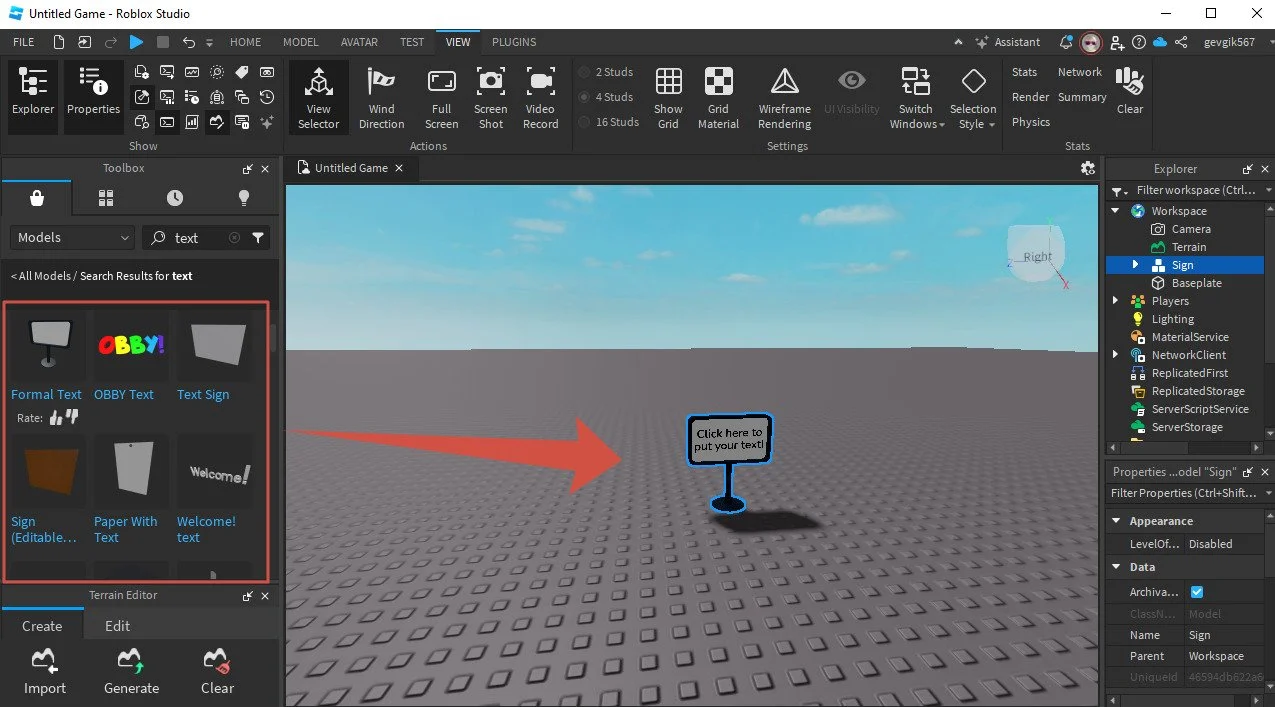Select the OBBY Text model thumbnail
1275x707 pixels.
click(130, 347)
